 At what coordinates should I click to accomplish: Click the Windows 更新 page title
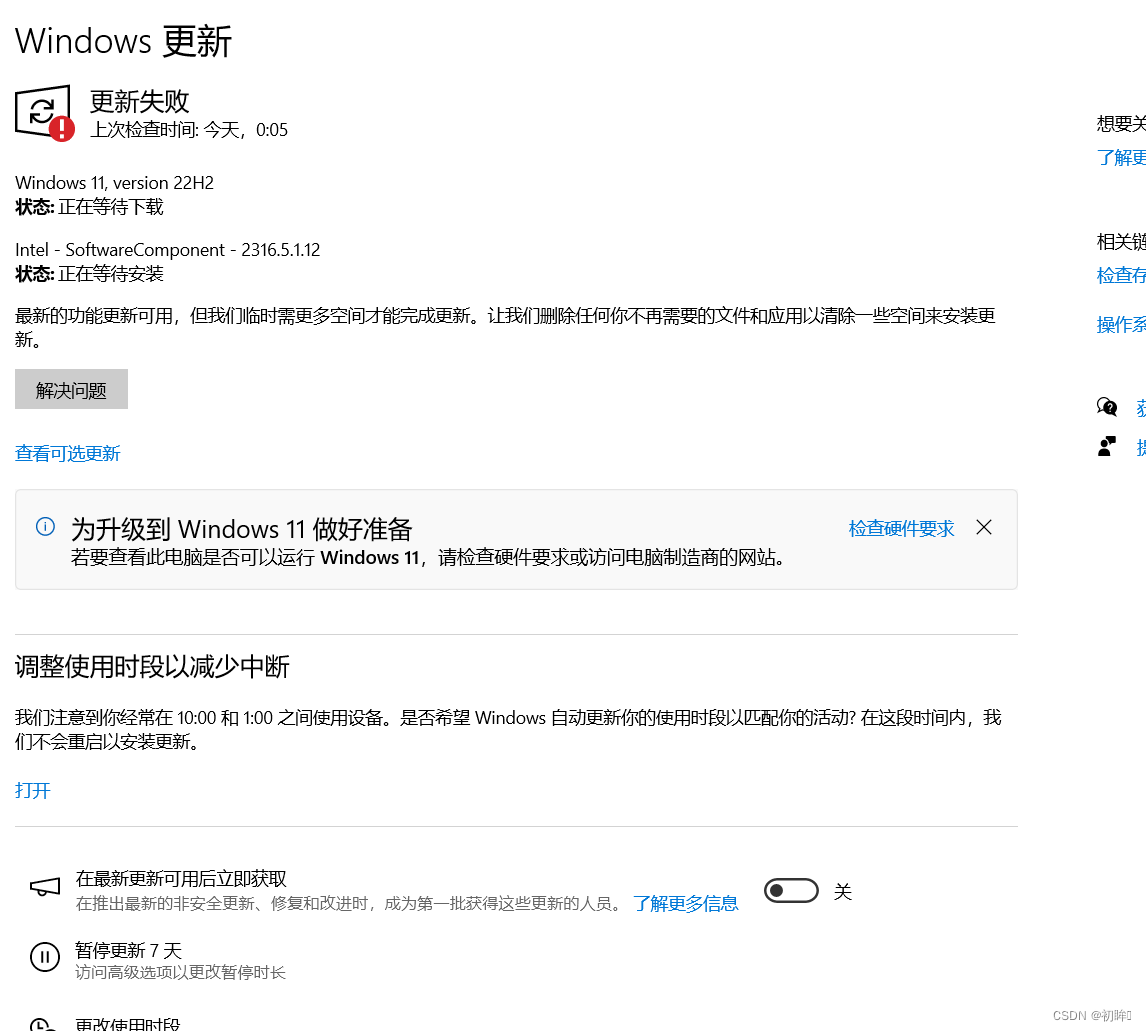point(124,41)
